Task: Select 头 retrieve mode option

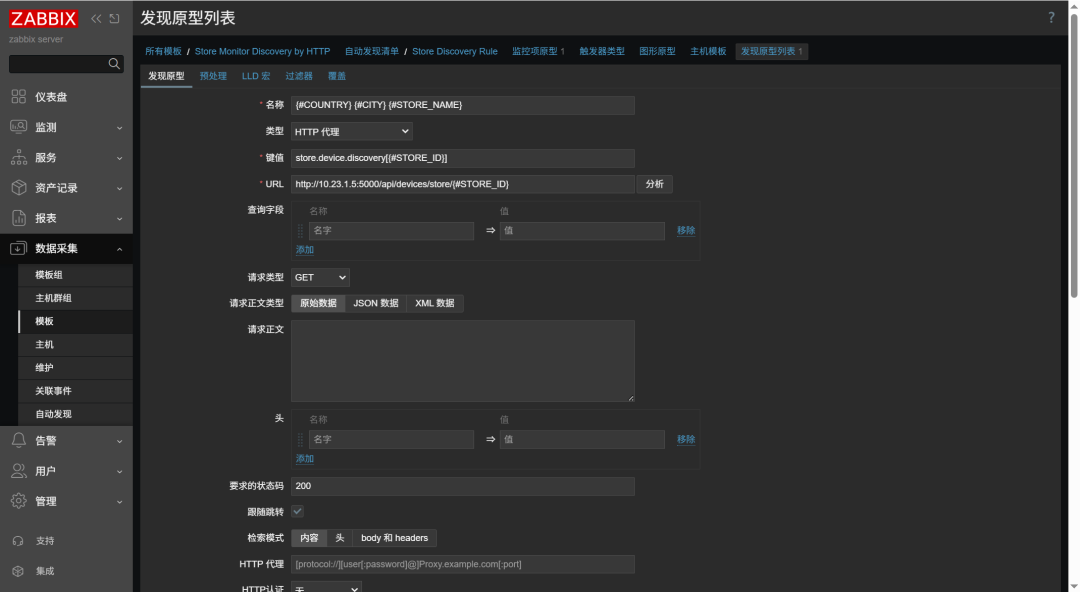Action: coord(340,538)
